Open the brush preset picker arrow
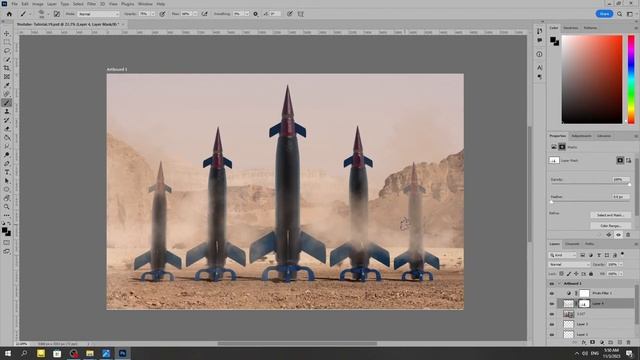Screen dimensions: 640x360 48,14
